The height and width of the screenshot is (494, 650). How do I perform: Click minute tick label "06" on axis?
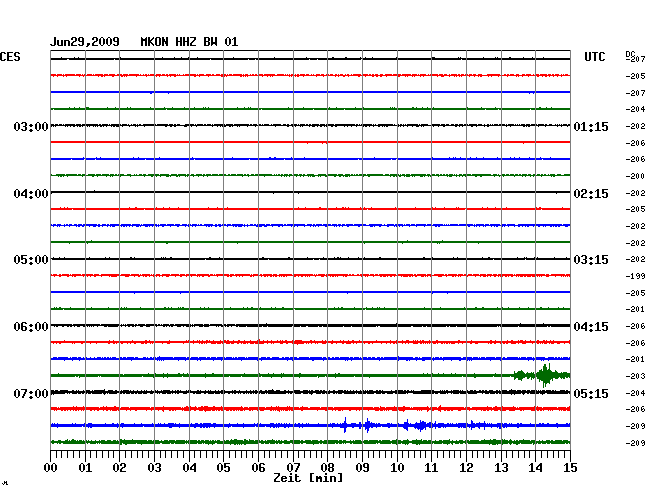coord(258,468)
